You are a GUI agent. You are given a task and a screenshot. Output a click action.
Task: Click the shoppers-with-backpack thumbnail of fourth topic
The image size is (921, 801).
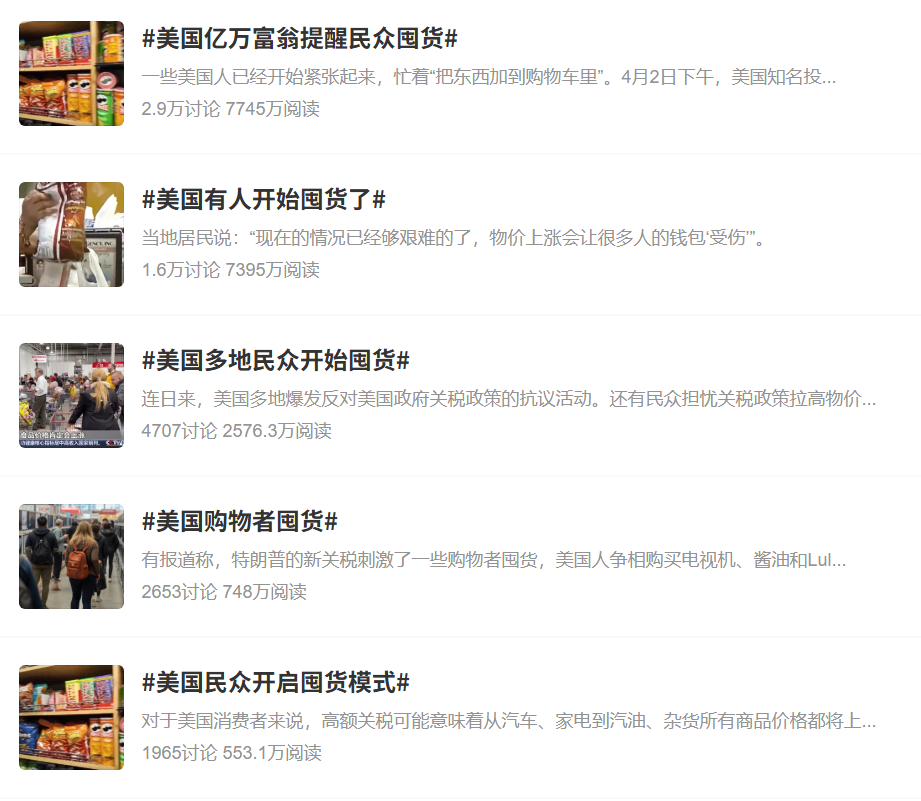click(72, 556)
